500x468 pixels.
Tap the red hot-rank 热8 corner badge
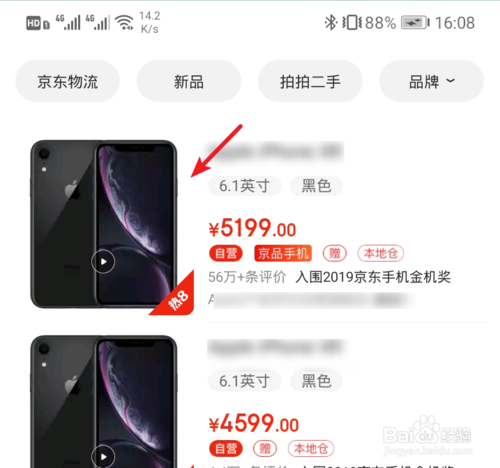(x=176, y=297)
